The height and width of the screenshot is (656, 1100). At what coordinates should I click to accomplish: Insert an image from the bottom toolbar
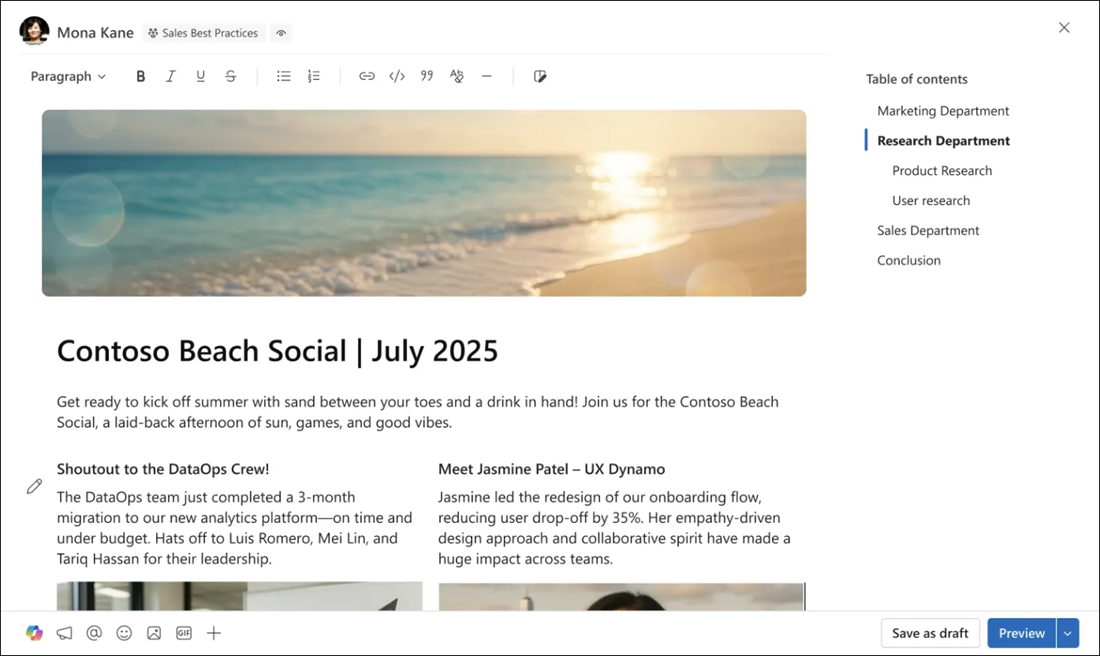[154, 633]
